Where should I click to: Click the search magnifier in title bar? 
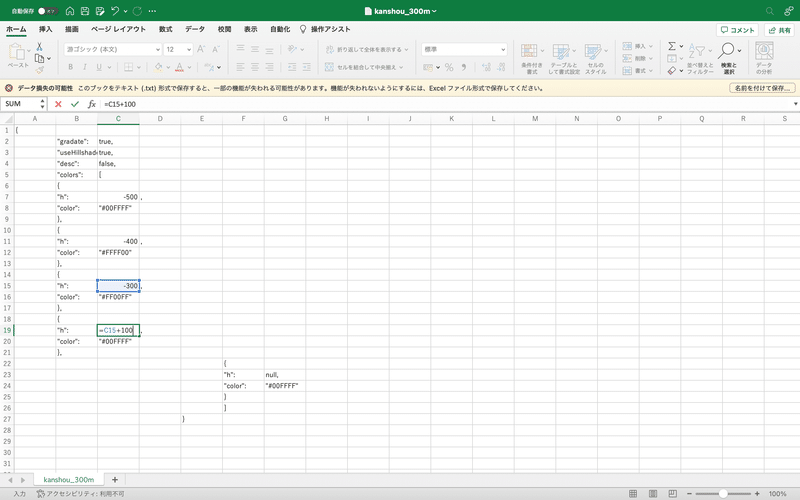[770, 11]
